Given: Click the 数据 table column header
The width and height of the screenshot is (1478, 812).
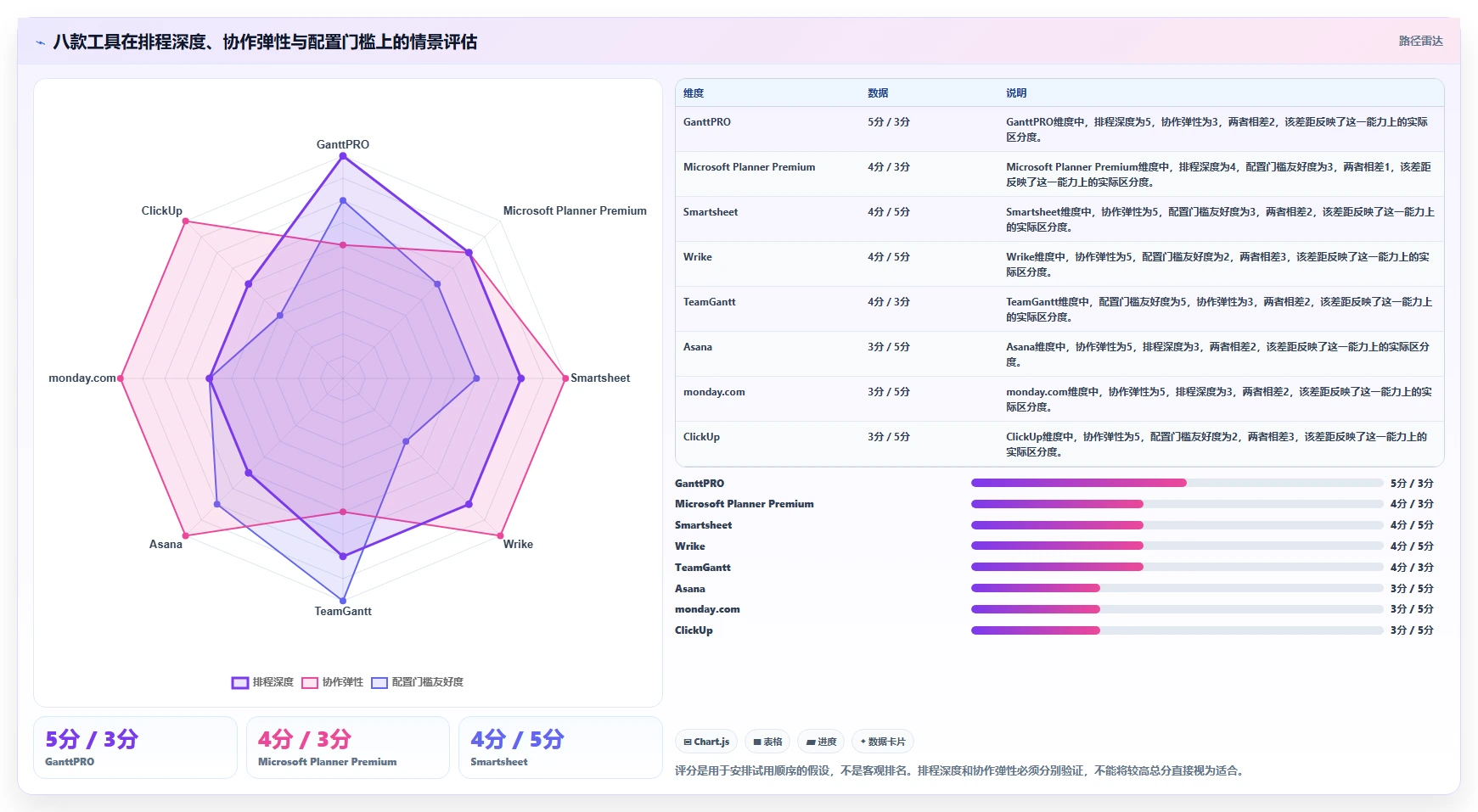Looking at the screenshot, I should pyautogui.click(x=878, y=93).
